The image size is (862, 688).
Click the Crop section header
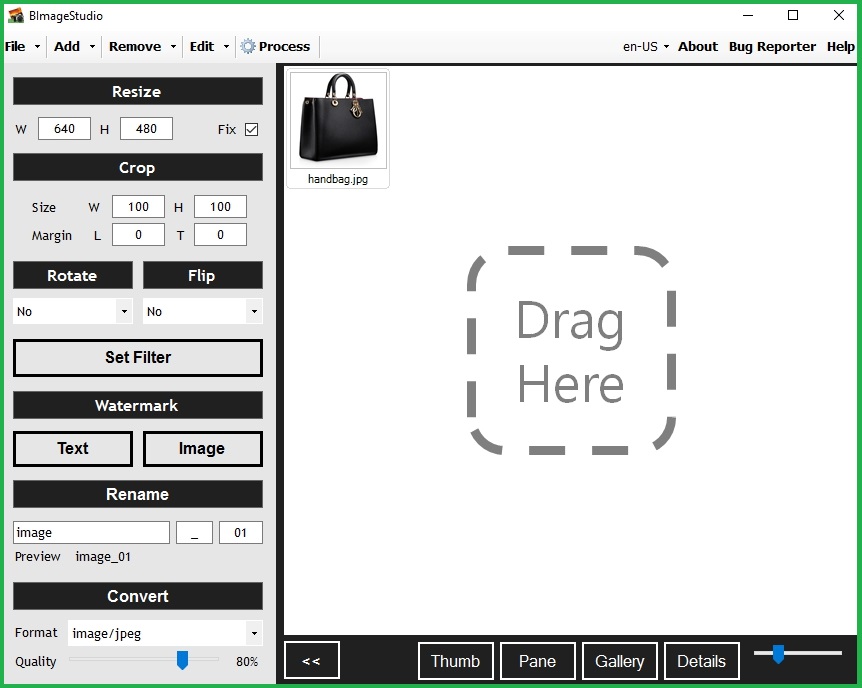tap(138, 167)
